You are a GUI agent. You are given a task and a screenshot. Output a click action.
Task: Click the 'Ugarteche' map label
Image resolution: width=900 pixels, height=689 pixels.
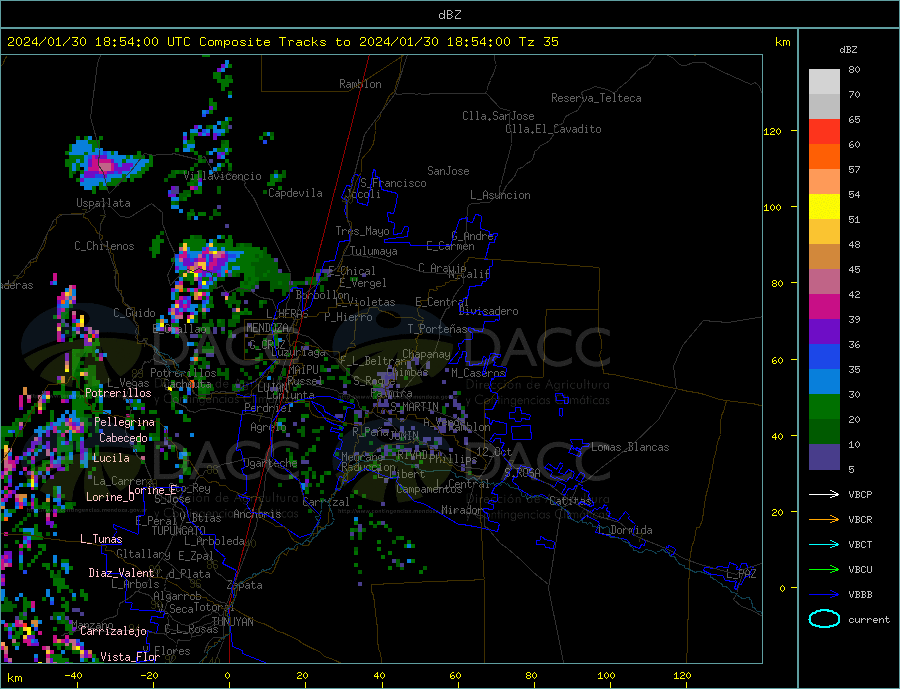pyautogui.click(x=270, y=463)
